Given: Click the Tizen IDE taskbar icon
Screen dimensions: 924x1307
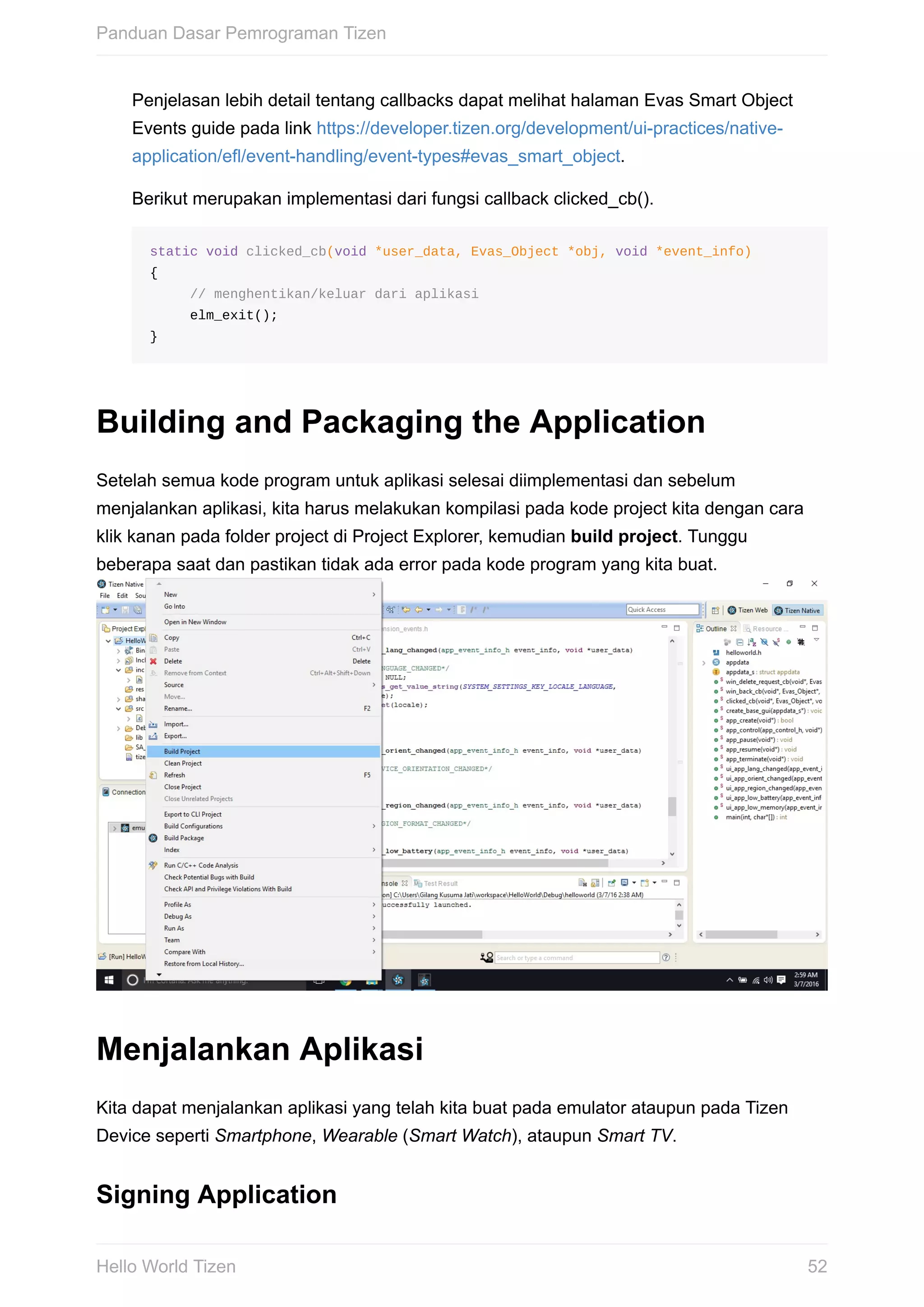Looking at the screenshot, I should (398, 980).
